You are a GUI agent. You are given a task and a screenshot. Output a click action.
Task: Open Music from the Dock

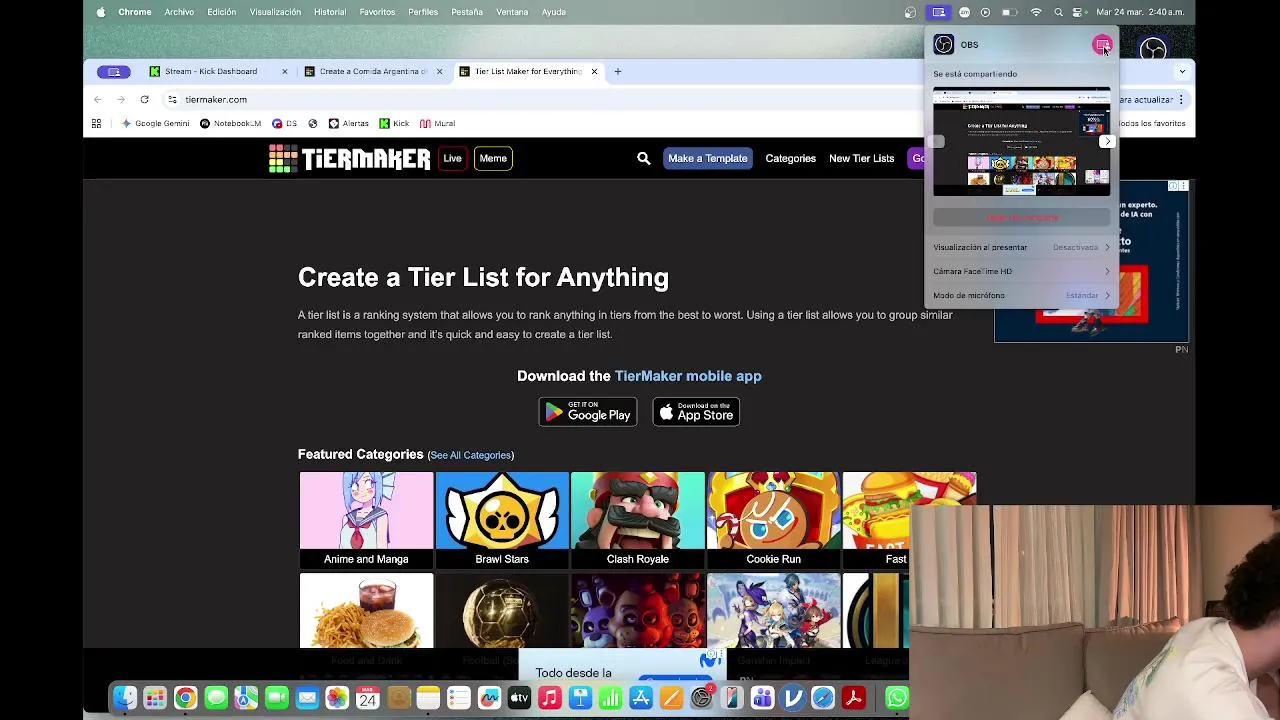(549, 698)
